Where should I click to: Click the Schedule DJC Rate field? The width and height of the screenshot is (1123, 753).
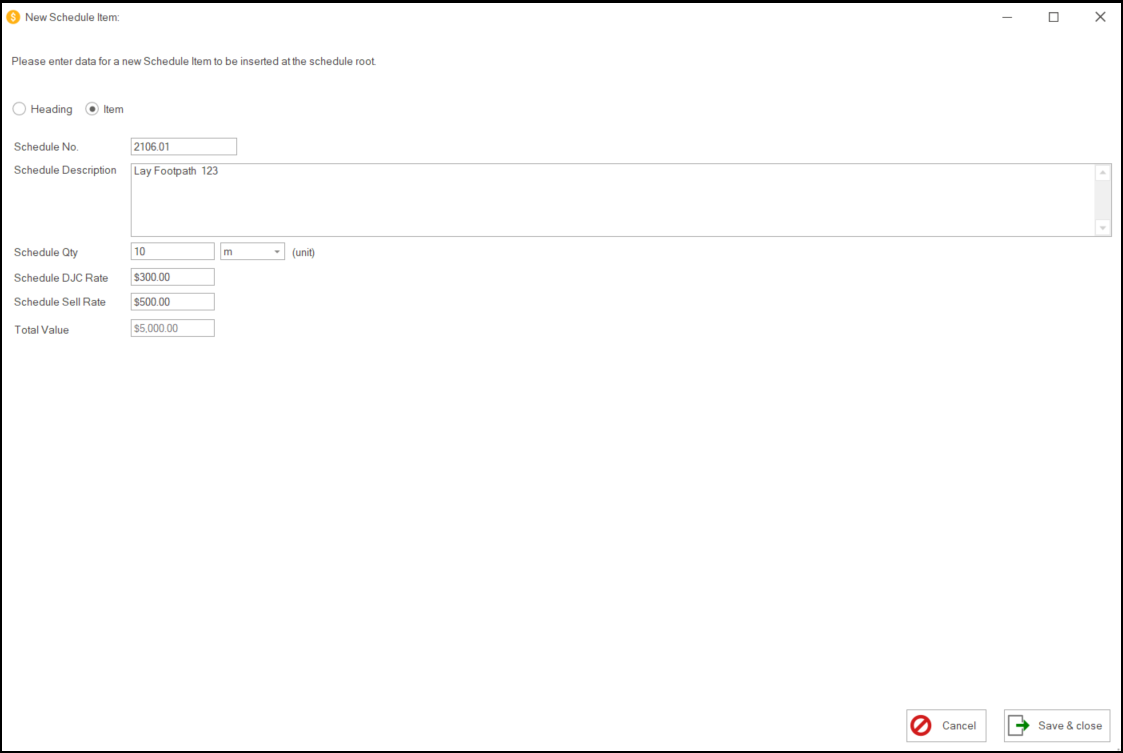(173, 277)
